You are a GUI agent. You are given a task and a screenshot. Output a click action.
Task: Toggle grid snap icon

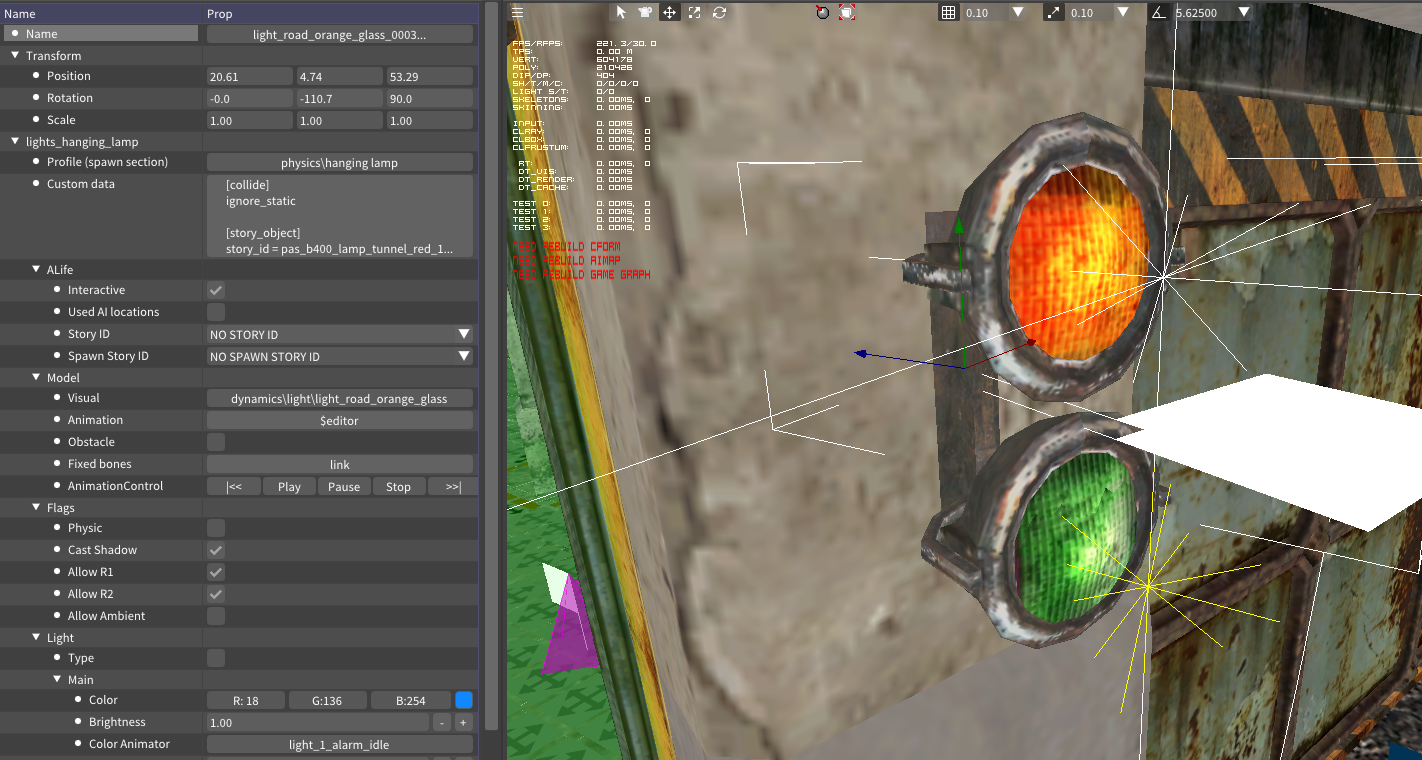coord(948,12)
